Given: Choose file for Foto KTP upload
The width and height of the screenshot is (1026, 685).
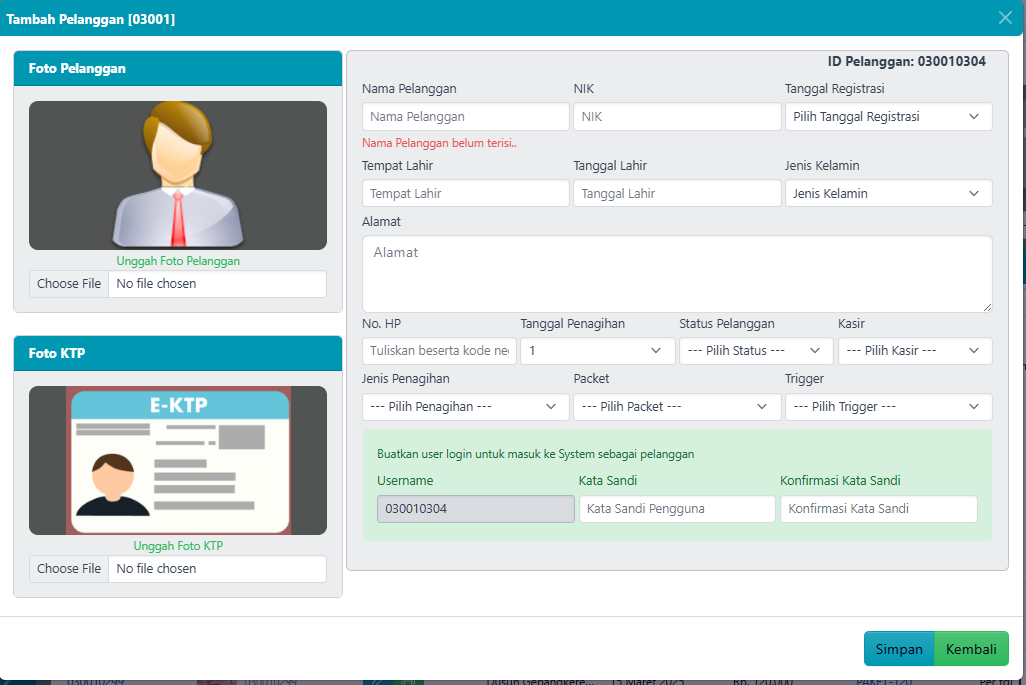Looking at the screenshot, I should tap(69, 569).
